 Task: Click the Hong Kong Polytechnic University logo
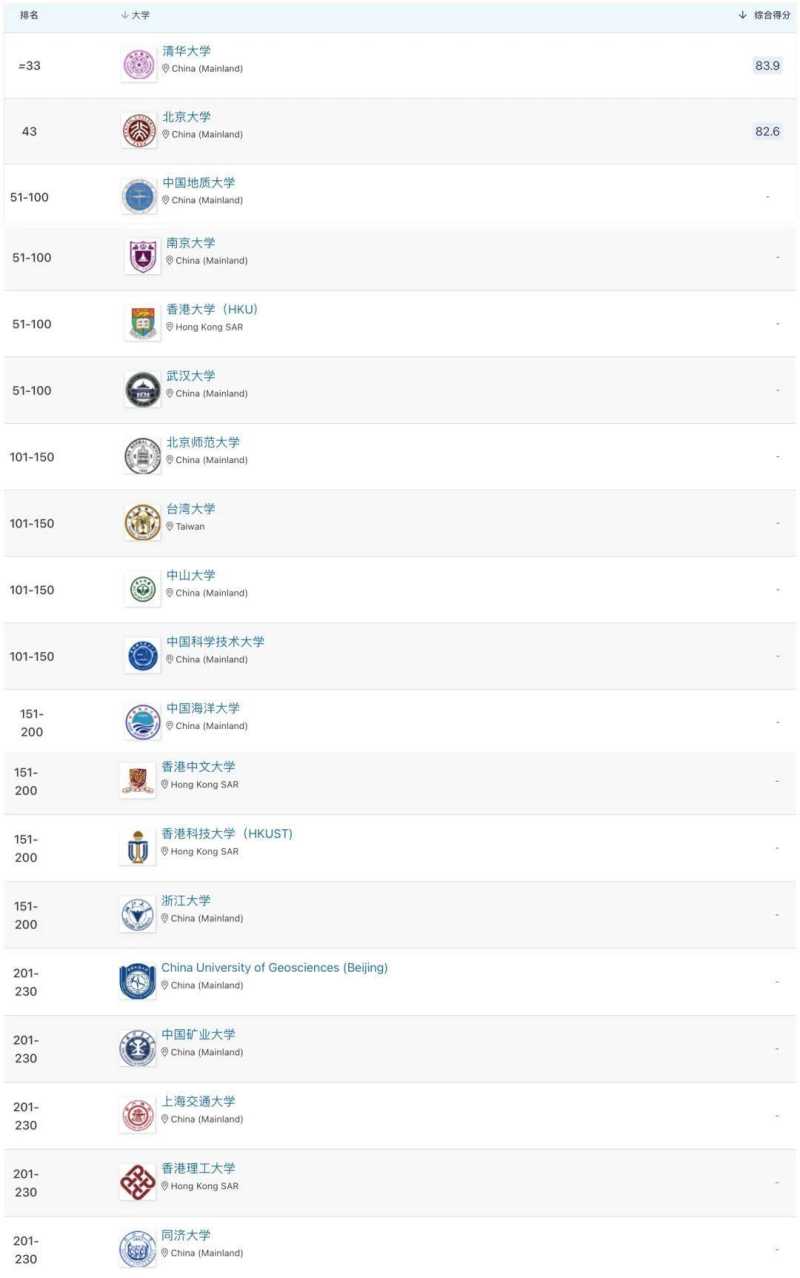point(137,1182)
